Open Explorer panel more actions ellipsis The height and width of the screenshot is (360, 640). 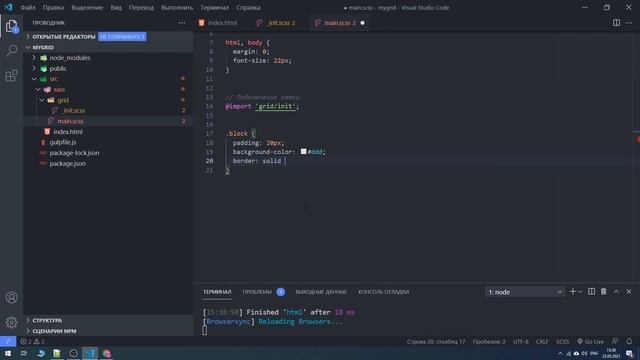(182, 23)
